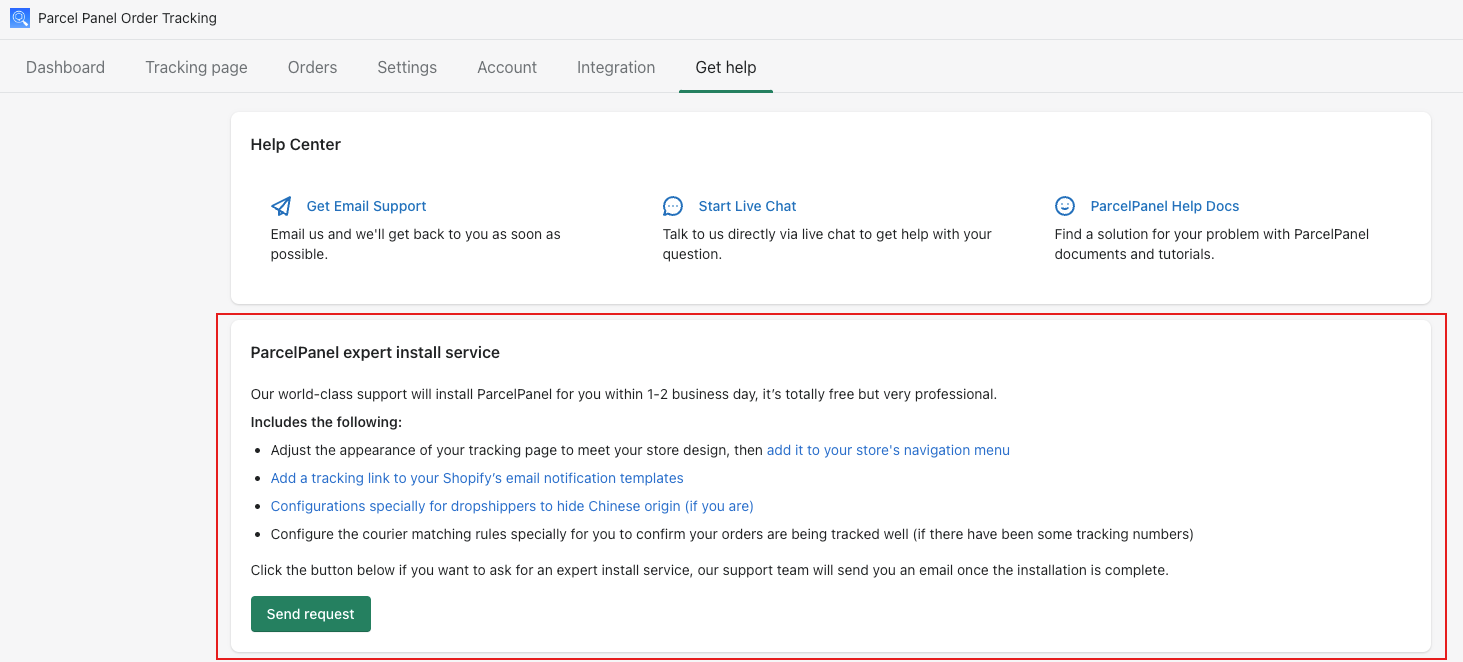Click the green Send request button

(311, 614)
